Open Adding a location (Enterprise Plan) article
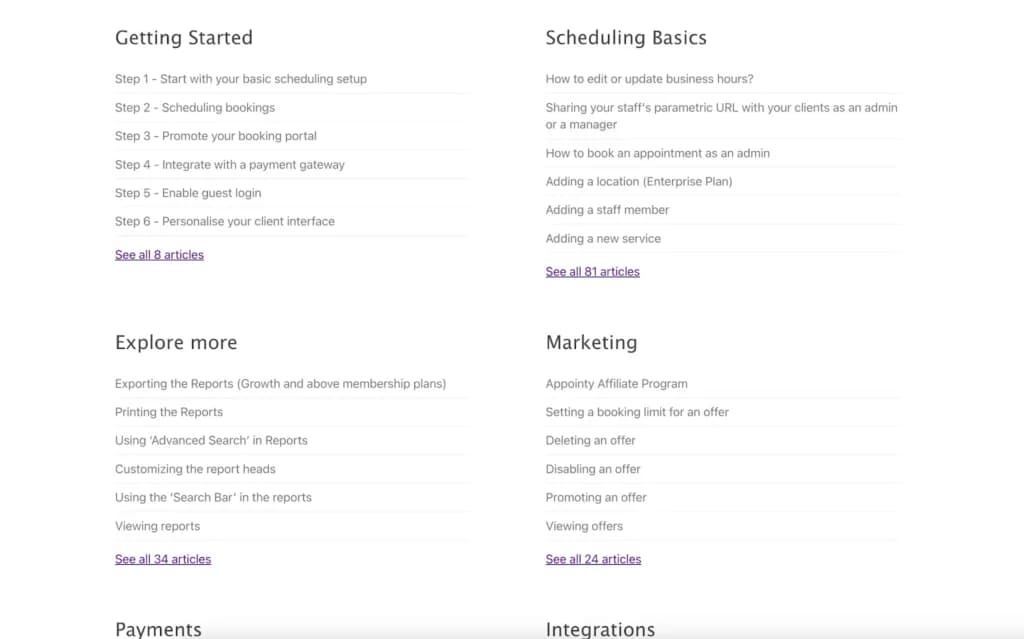The width and height of the screenshot is (1024, 639). [x=639, y=182]
